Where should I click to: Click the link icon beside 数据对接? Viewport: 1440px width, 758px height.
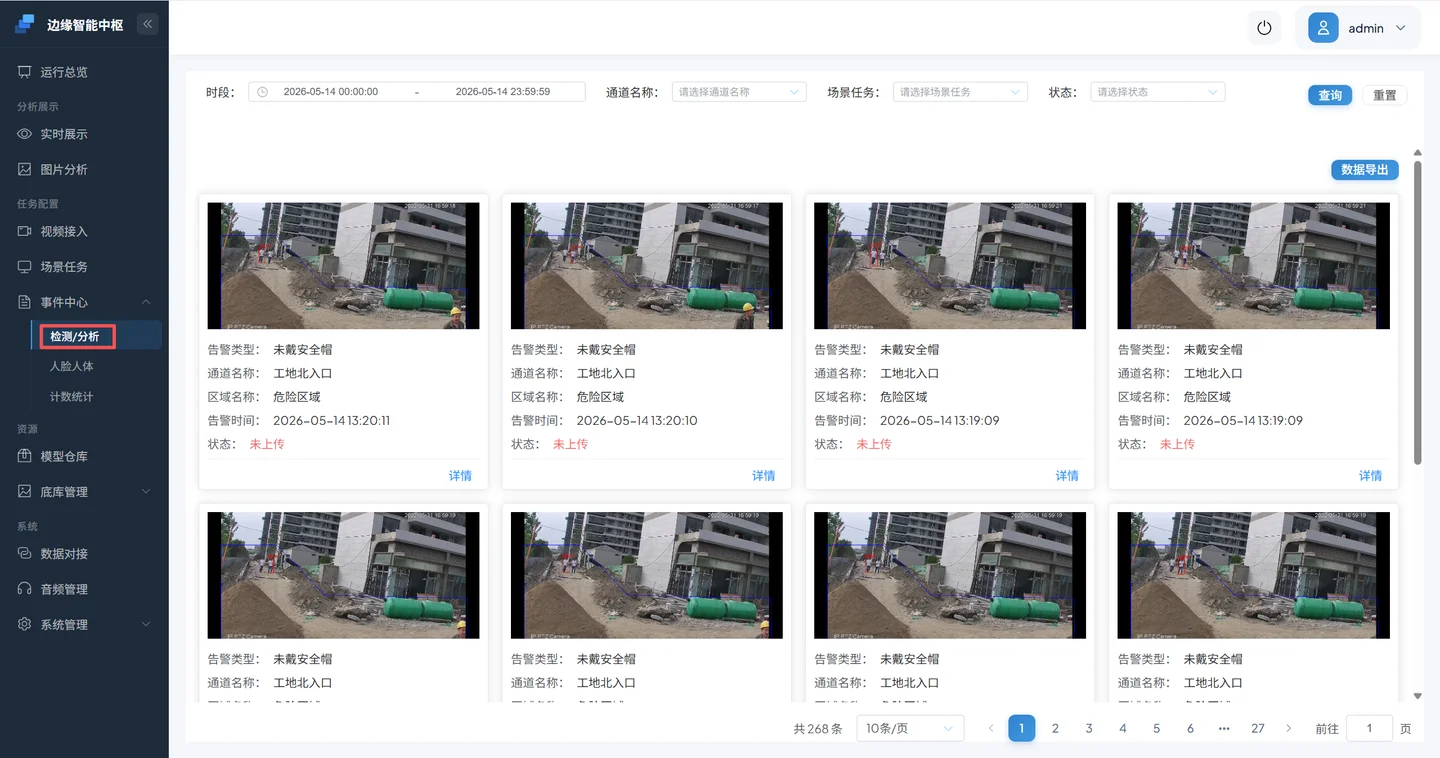click(25, 553)
